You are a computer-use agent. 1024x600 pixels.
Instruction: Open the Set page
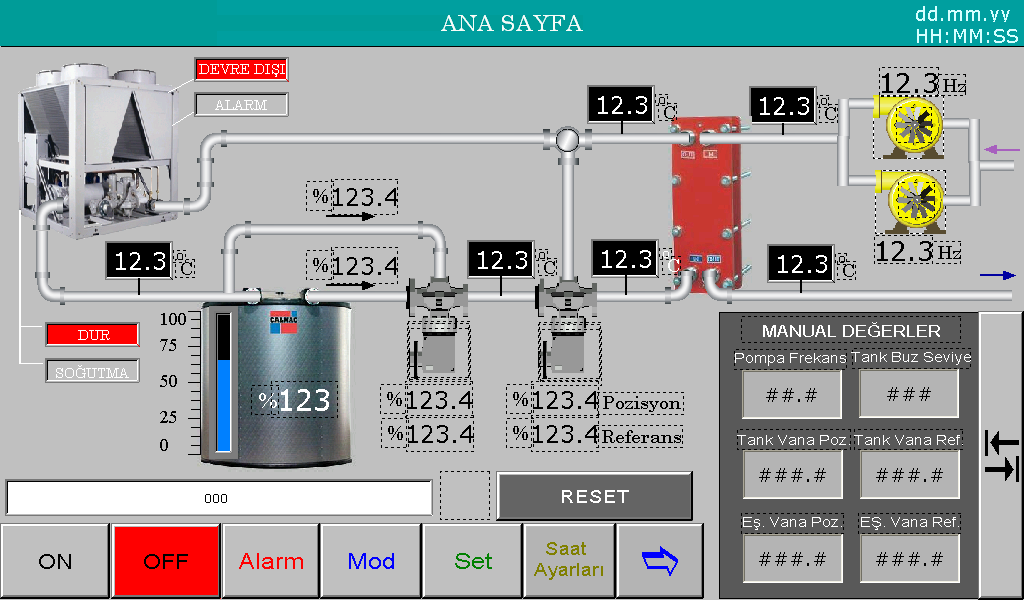pyautogui.click(x=473, y=561)
